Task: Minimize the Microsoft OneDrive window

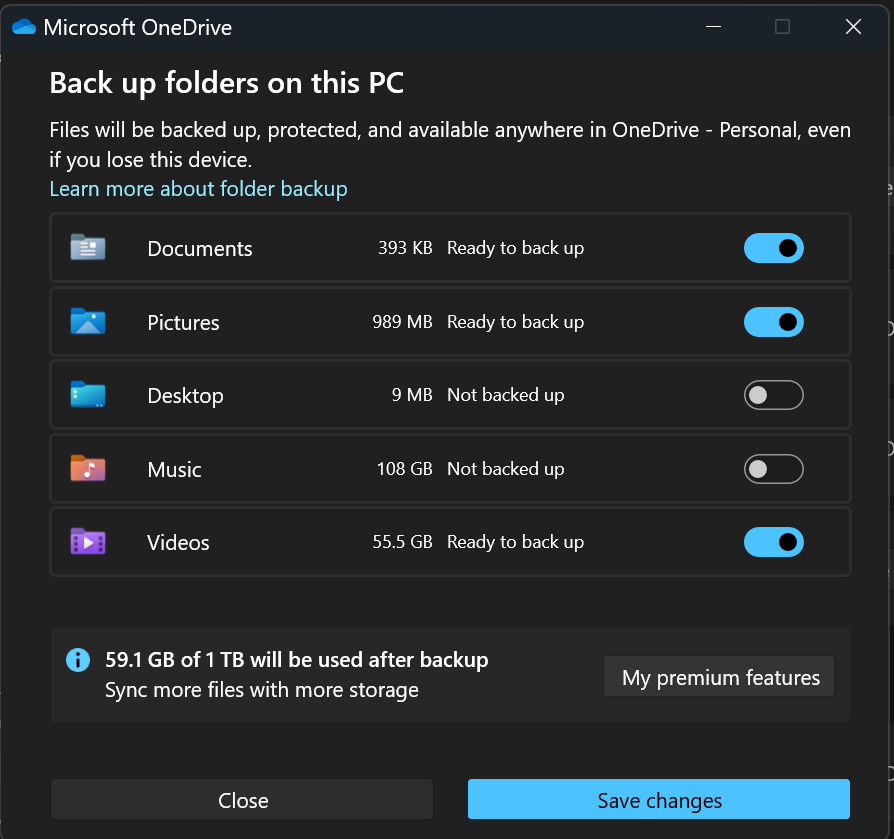Action: point(713,27)
